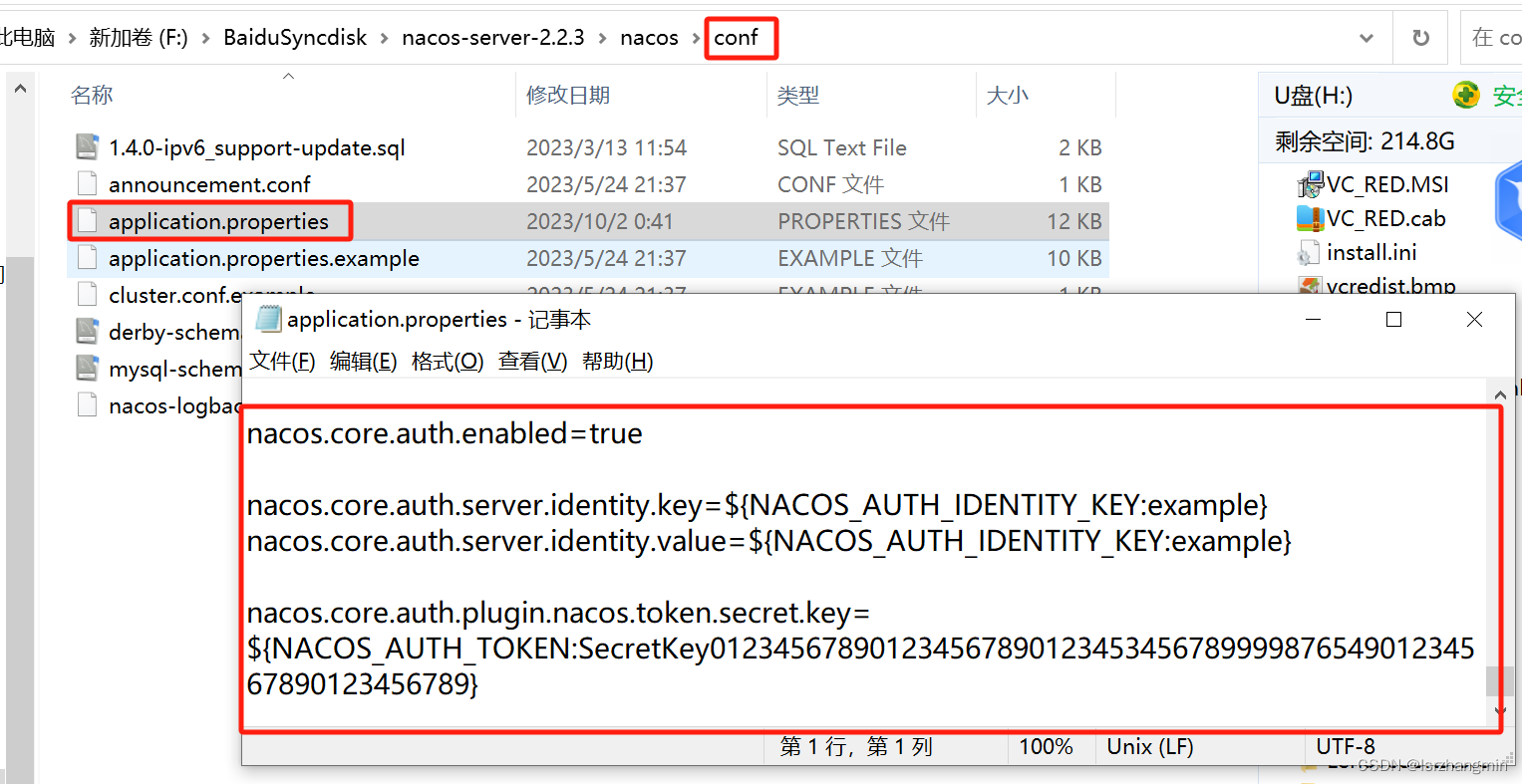Click the file icon beside announcement.conf
This screenshot has width=1522, height=784.
[x=88, y=183]
